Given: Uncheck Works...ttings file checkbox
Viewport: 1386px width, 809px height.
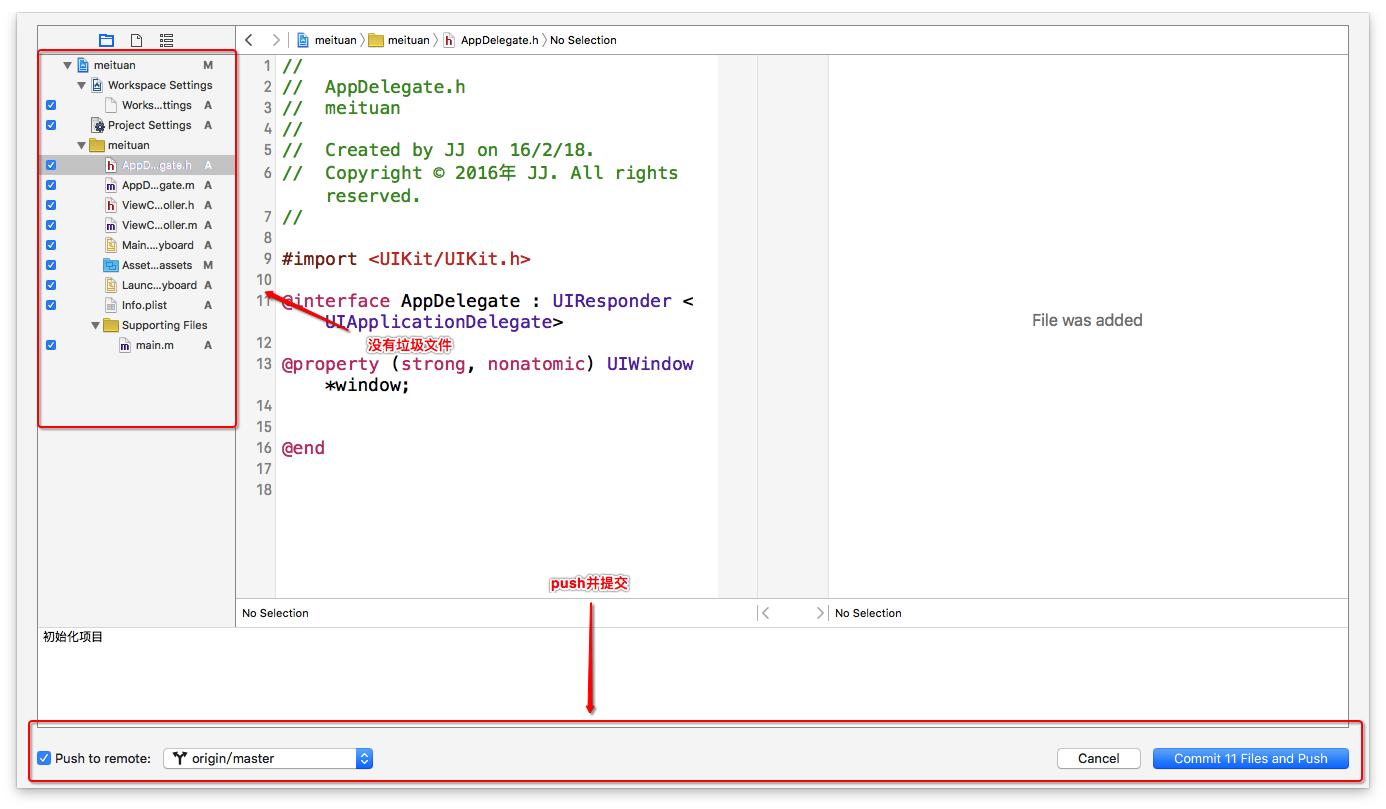Looking at the screenshot, I should point(51,105).
